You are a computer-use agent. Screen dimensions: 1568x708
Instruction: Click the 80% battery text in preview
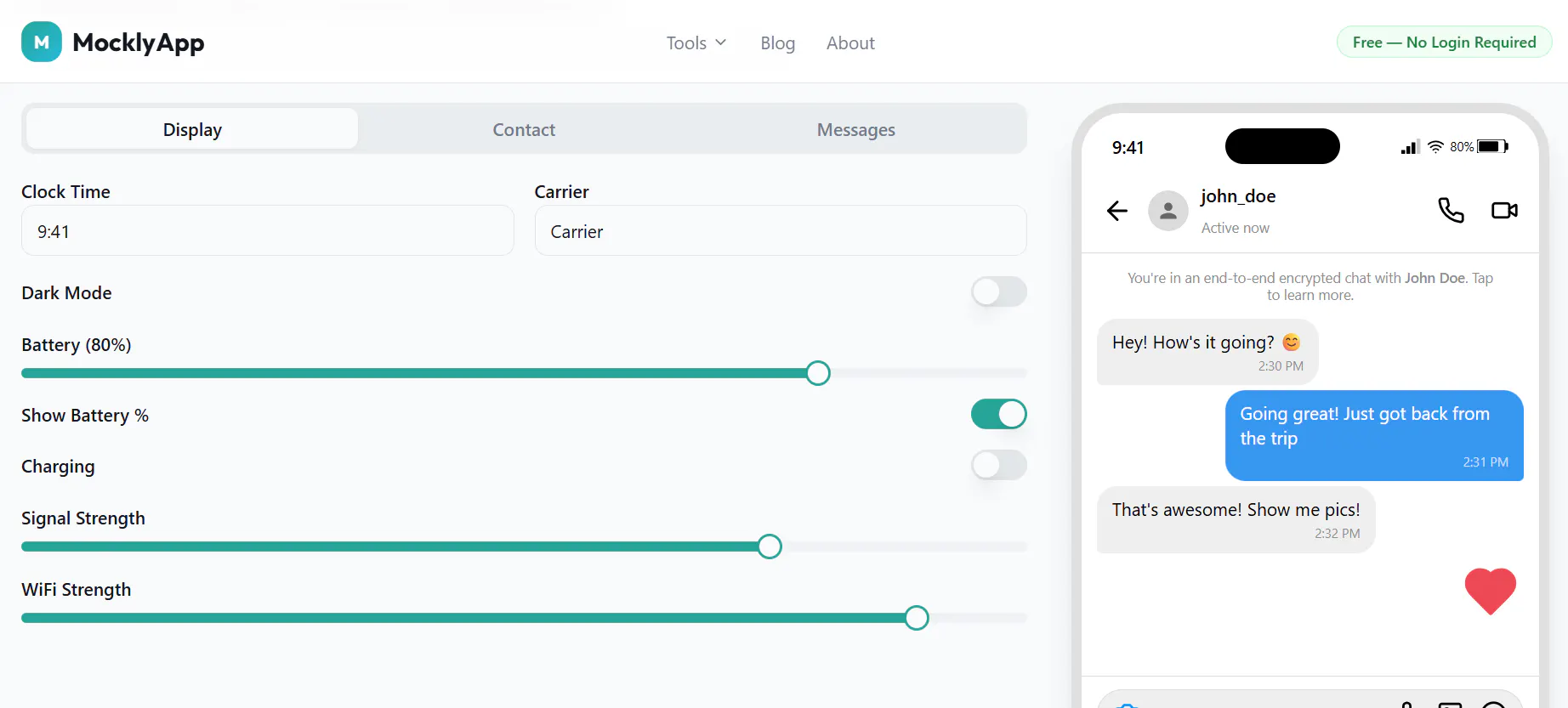[x=1462, y=147]
